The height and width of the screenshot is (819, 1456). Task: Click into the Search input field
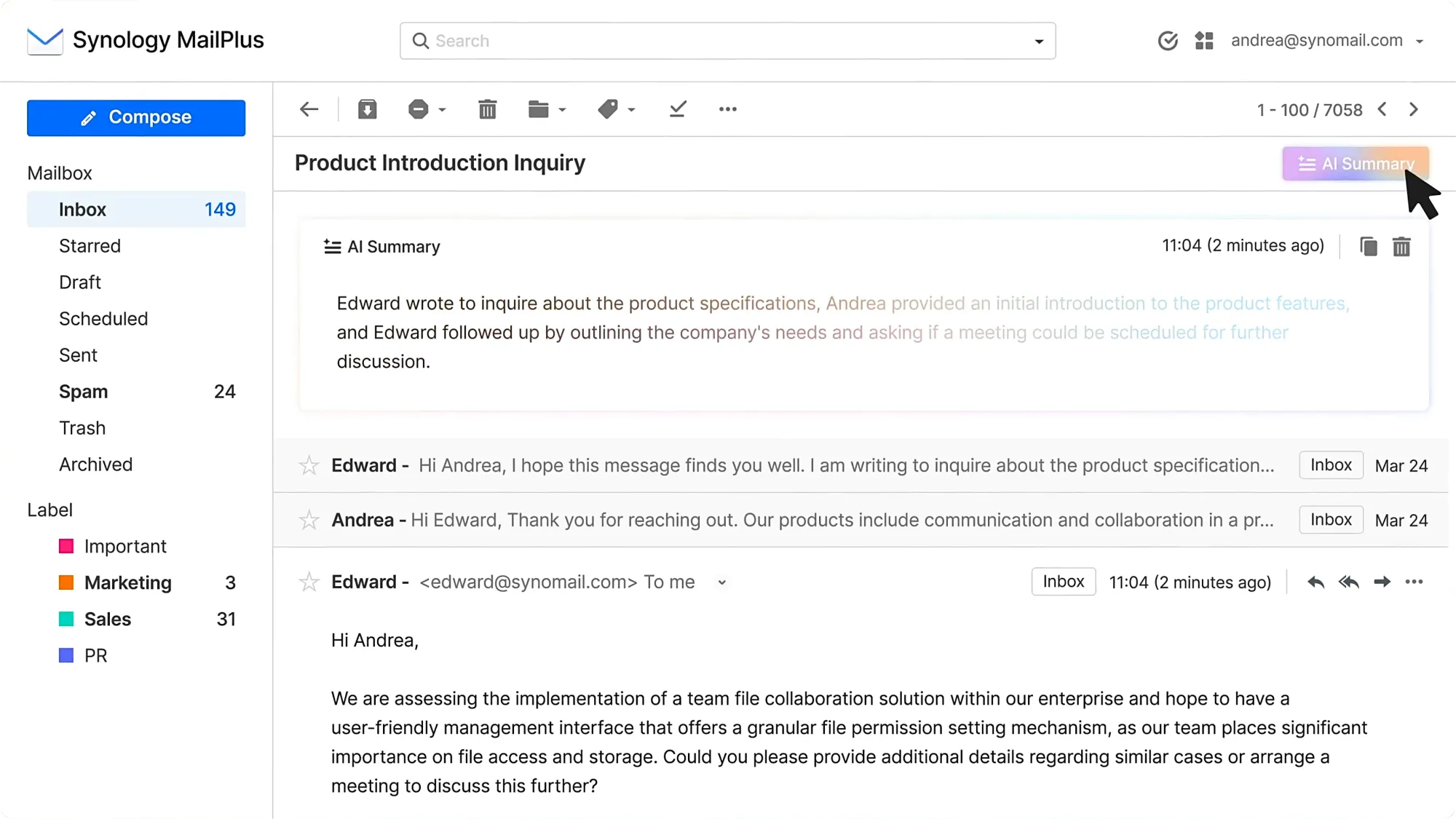tap(728, 41)
